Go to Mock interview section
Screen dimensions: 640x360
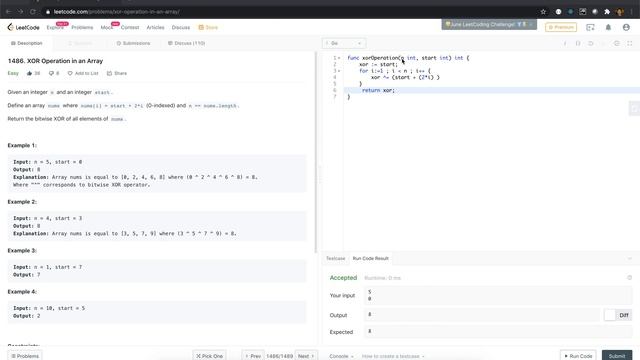pyautogui.click(x=107, y=27)
